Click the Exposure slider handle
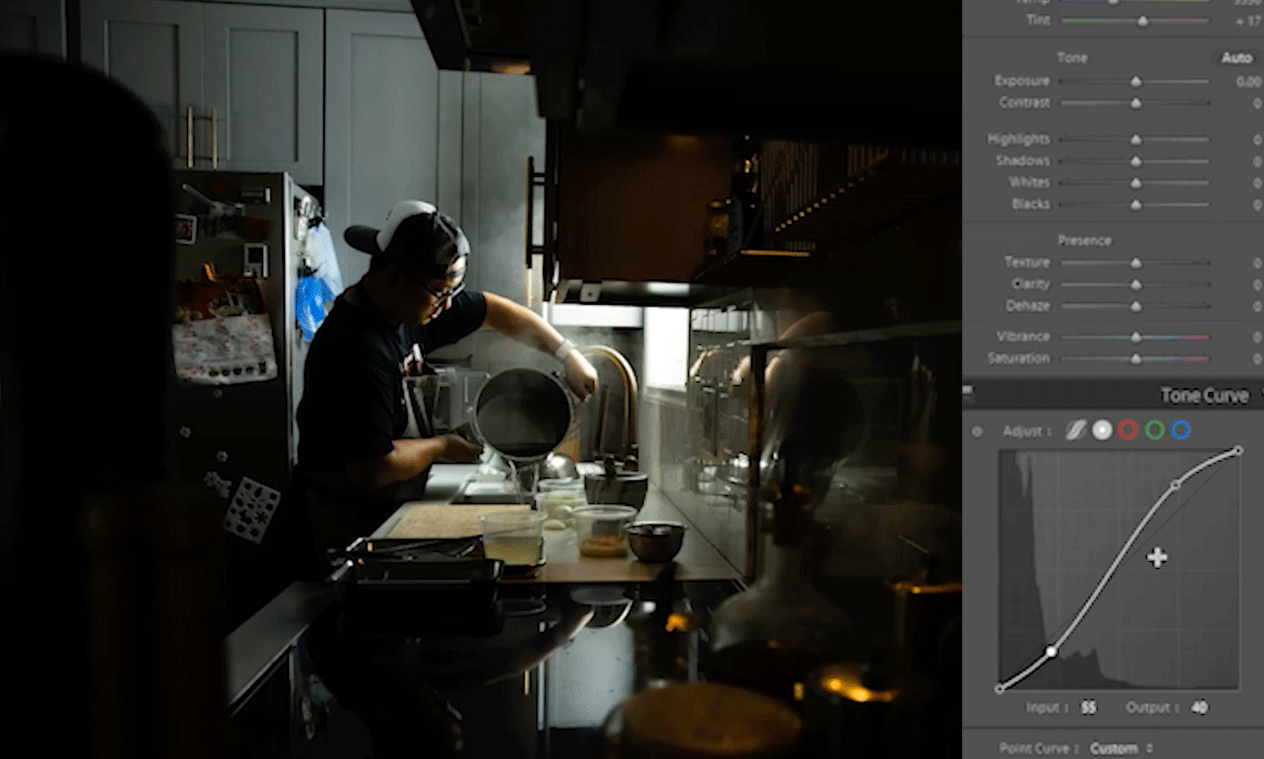 (x=1136, y=82)
